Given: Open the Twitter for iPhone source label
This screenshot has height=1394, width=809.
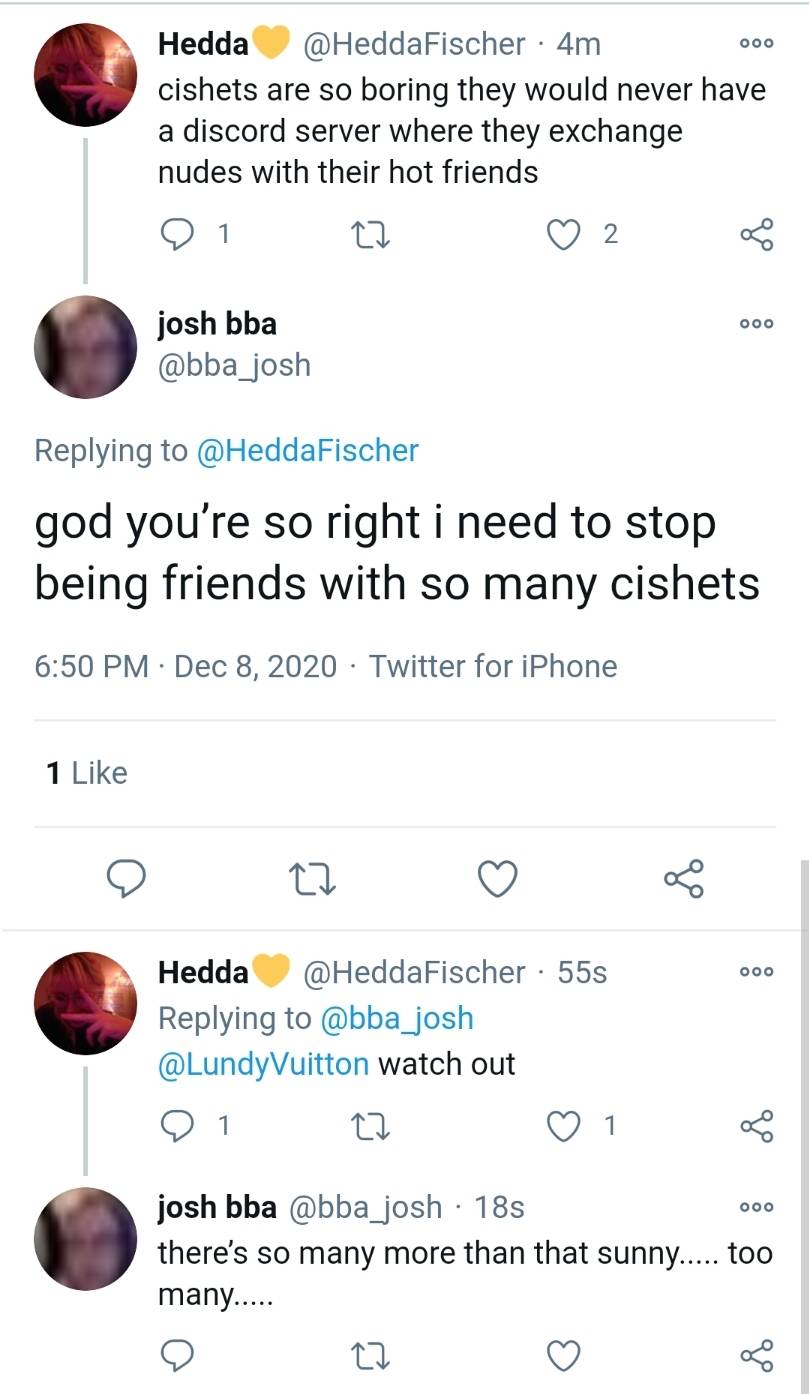Looking at the screenshot, I should pos(493,666).
